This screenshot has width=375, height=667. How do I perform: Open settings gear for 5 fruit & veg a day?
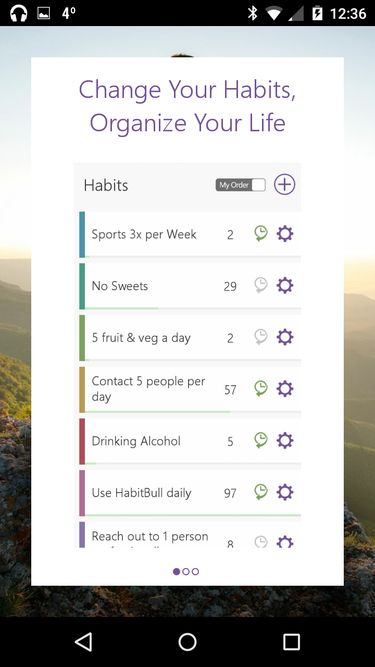click(285, 337)
